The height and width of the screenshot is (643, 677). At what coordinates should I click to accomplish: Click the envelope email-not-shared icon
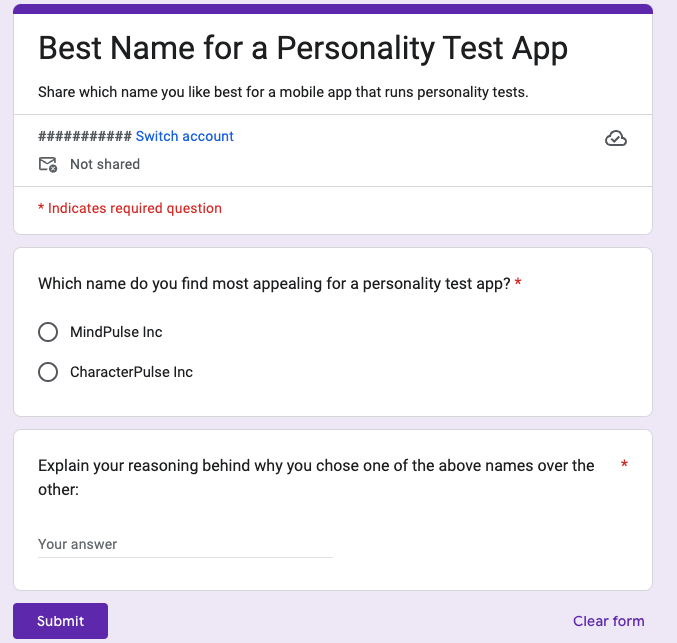(48, 165)
